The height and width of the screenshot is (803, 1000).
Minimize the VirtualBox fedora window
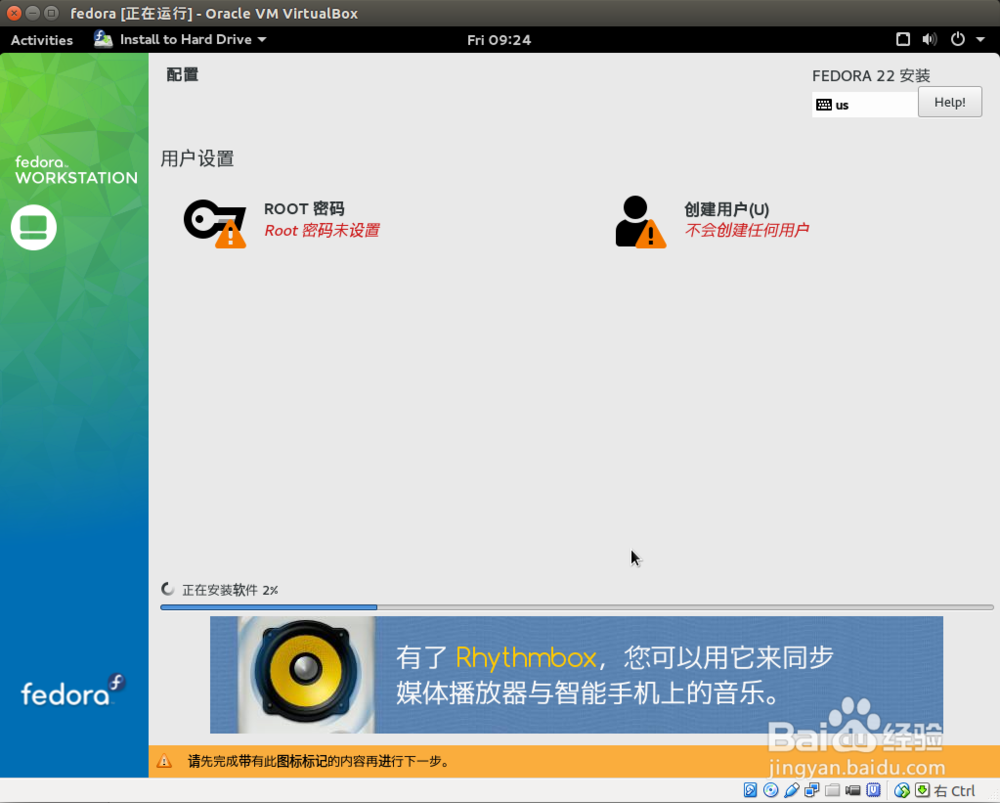pyautogui.click(x=33, y=13)
